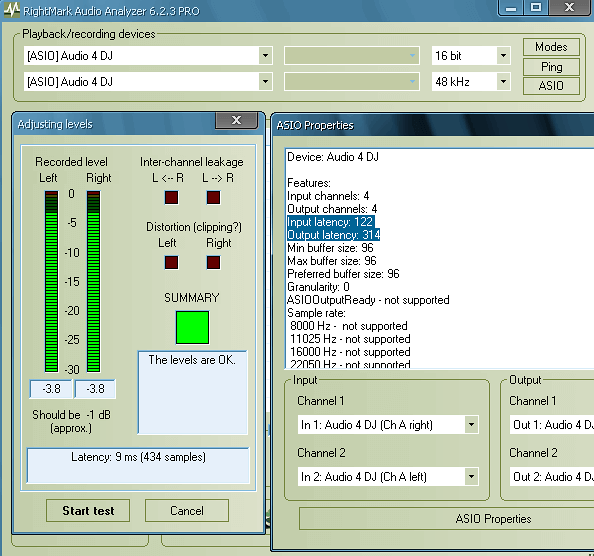The width and height of the screenshot is (594, 556).
Task: Click the green SUMMARY indicator square
Action: 192,327
